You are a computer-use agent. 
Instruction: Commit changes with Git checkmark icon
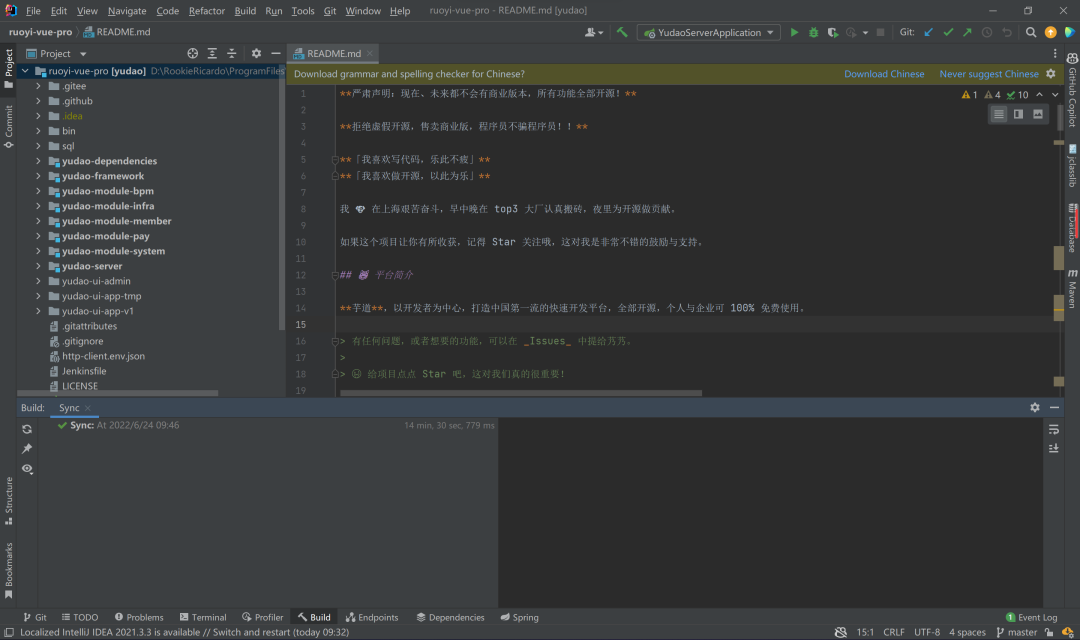(948, 32)
